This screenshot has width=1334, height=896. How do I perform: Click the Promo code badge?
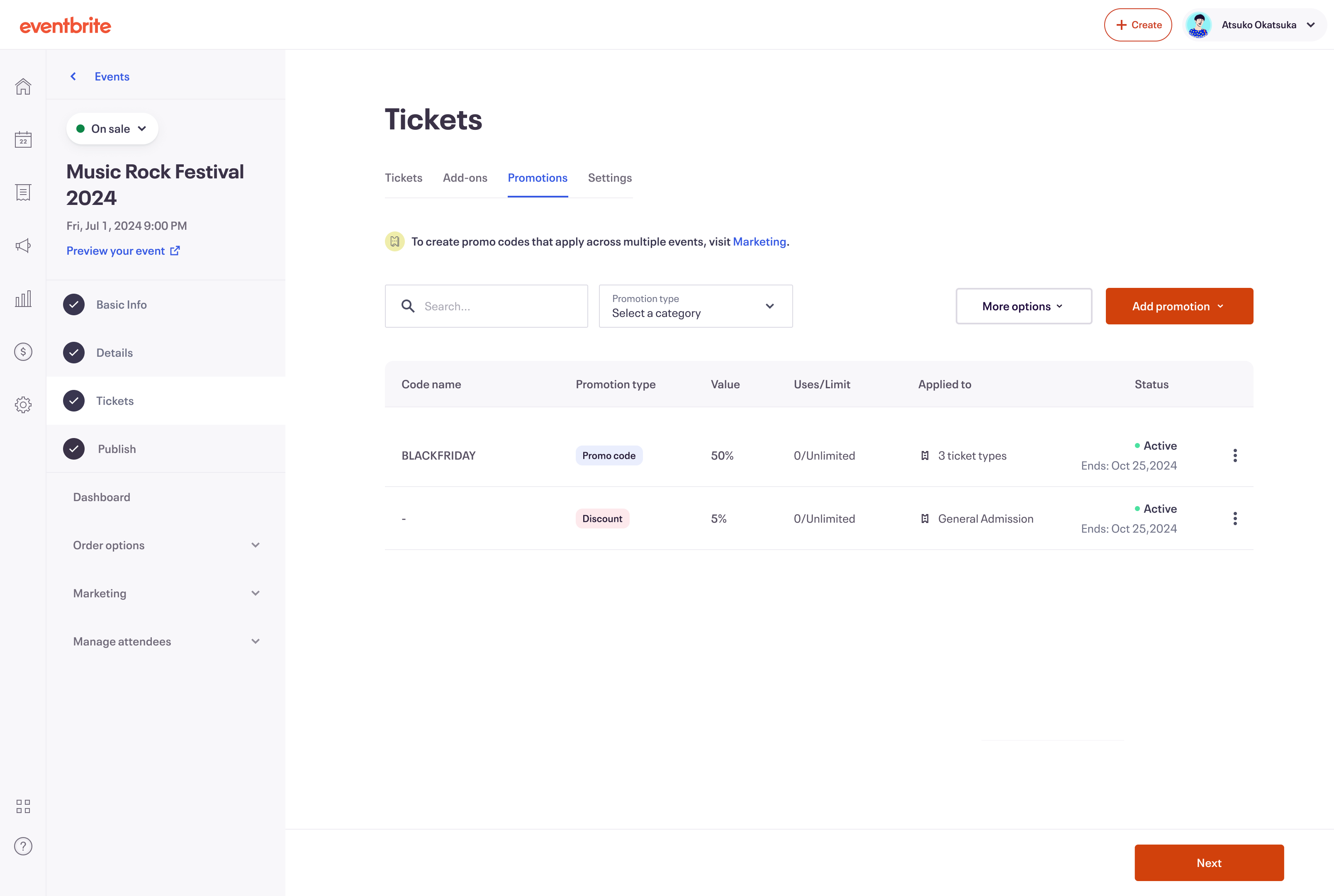pyautogui.click(x=609, y=455)
